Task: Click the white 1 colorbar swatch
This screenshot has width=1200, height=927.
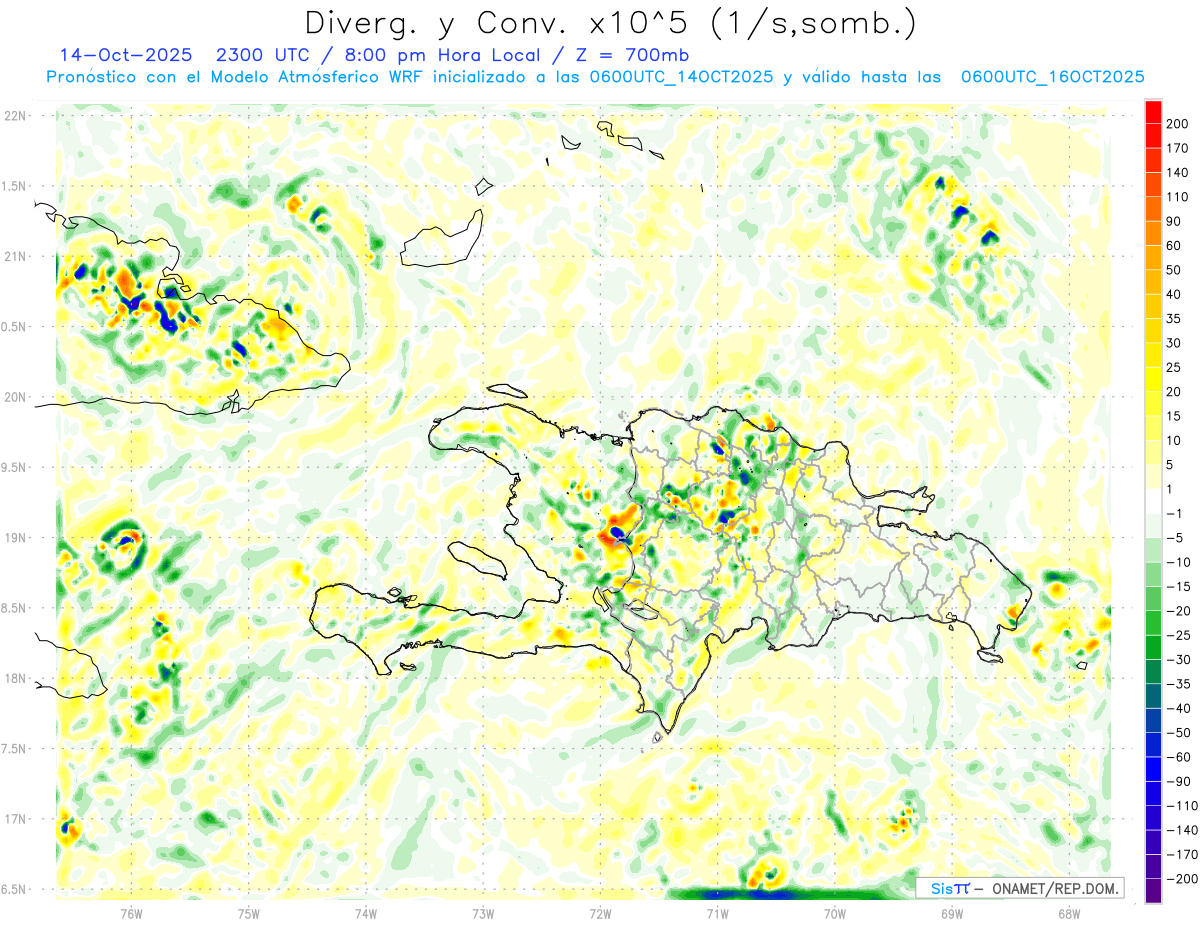Action: click(1153, 501)
